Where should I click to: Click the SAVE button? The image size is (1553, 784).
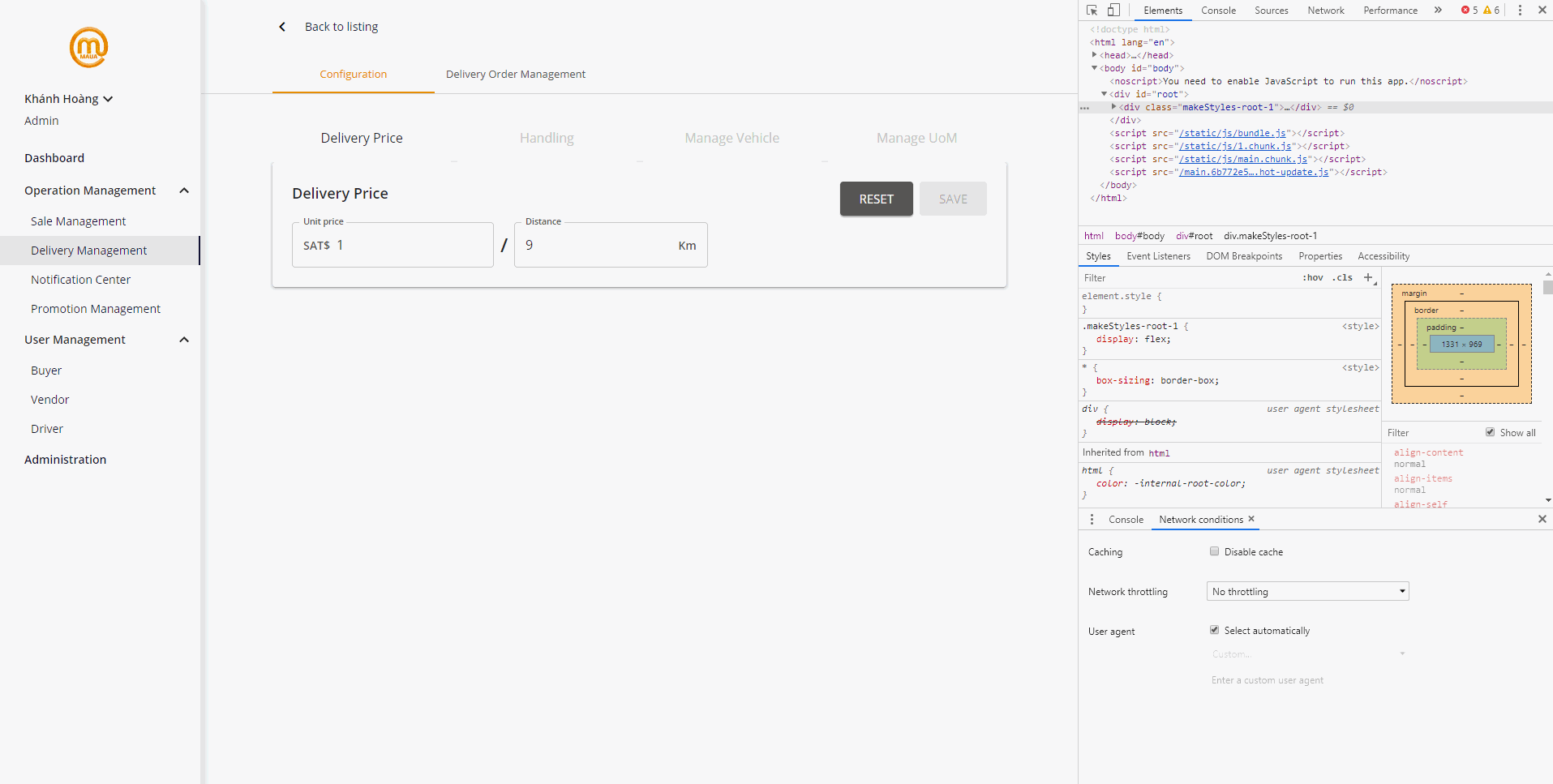point(954,199)
